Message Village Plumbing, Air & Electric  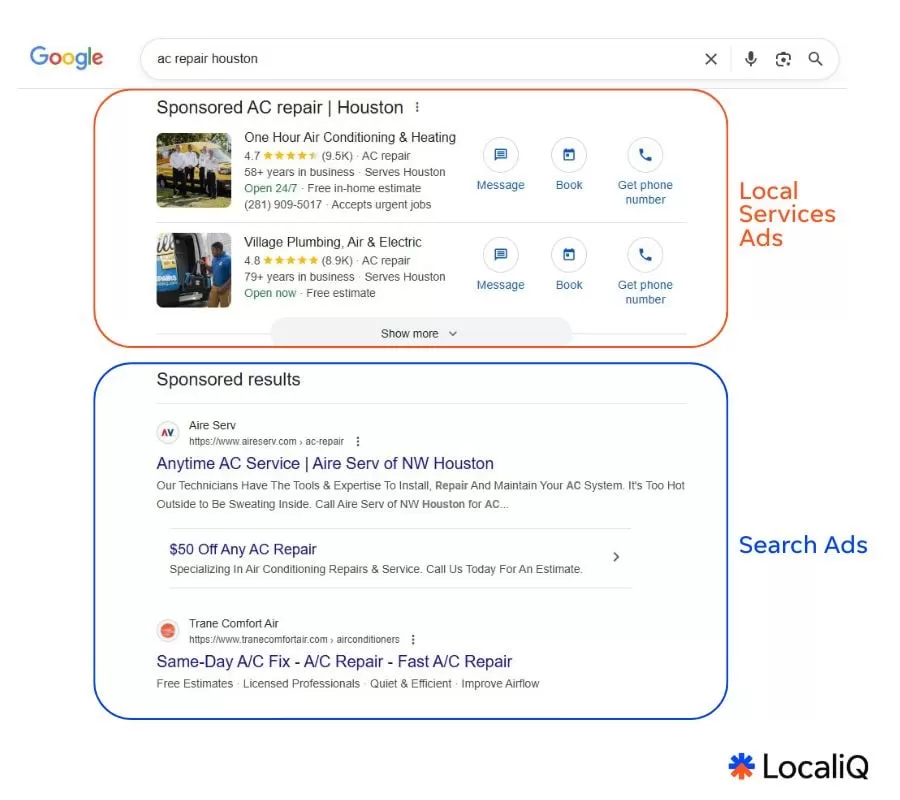click(x=501, y=265)
